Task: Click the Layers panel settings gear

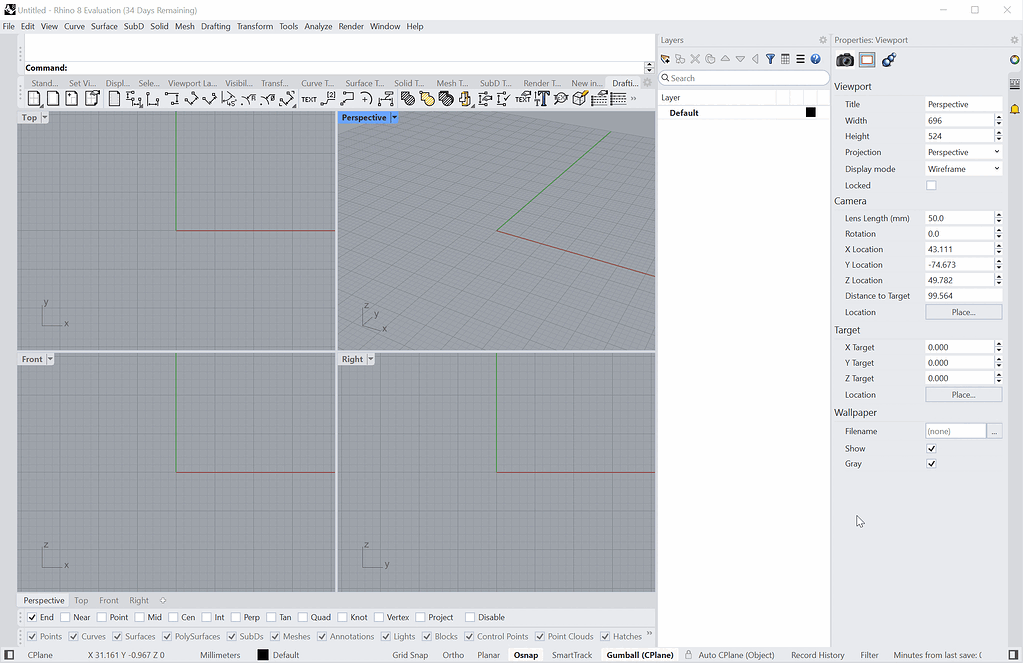Action: pos(822,39)
